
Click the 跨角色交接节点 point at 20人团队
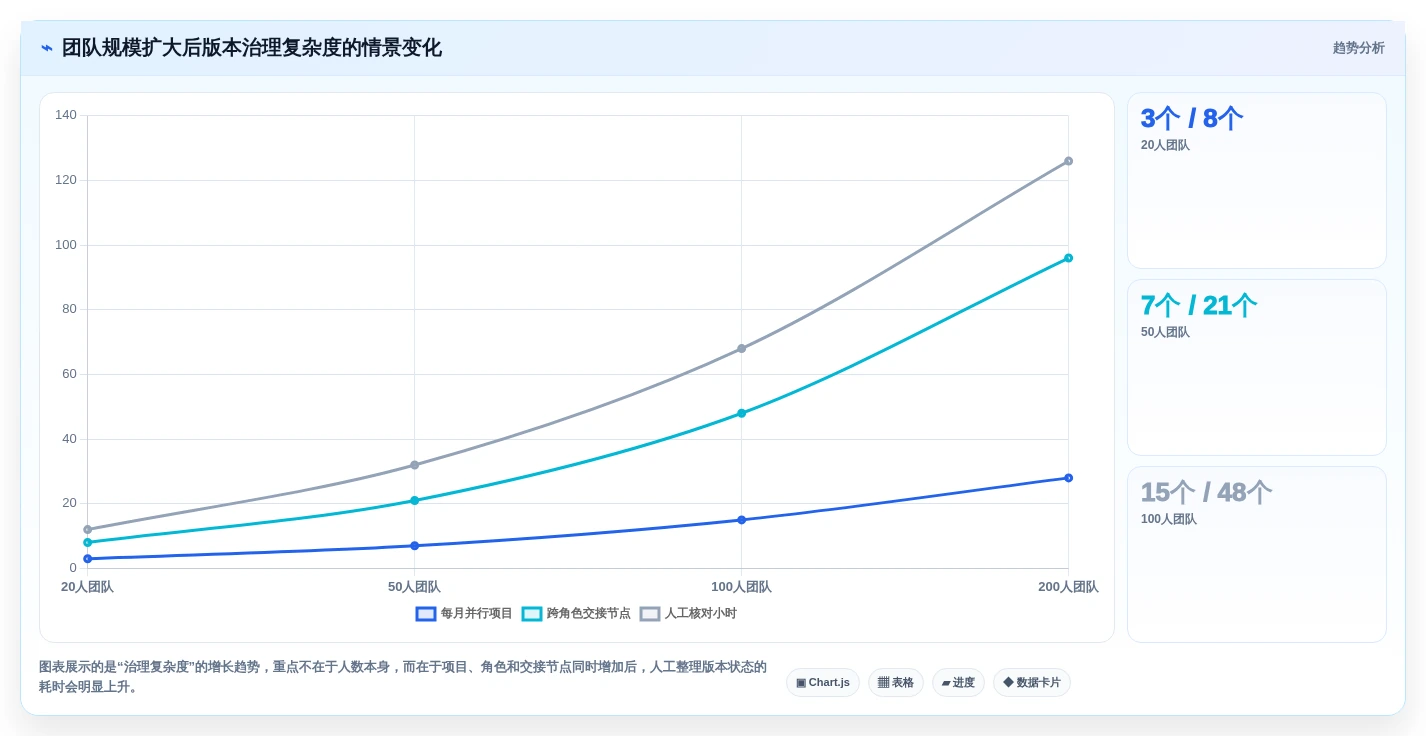click(87, 542)
